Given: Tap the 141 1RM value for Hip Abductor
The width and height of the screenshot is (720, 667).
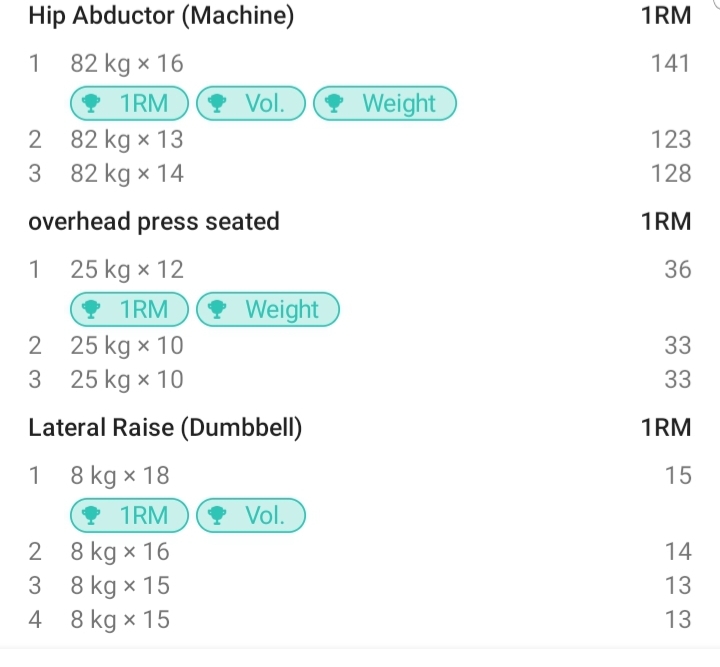Looking at the screenshot, I should click(x=670, y=64).
